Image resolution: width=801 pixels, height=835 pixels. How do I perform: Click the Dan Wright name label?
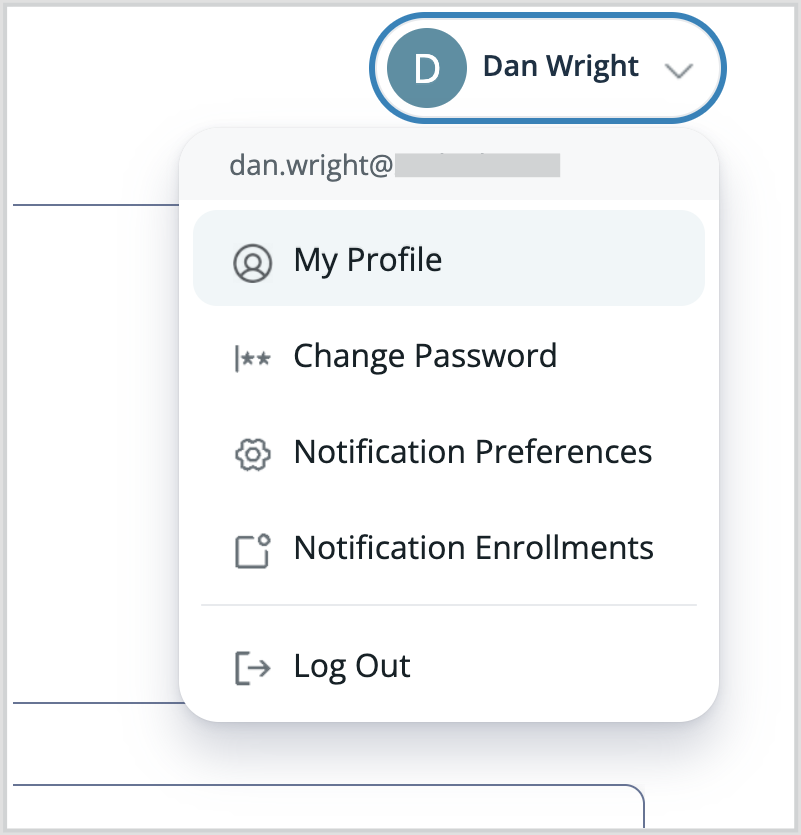point(560,67)
